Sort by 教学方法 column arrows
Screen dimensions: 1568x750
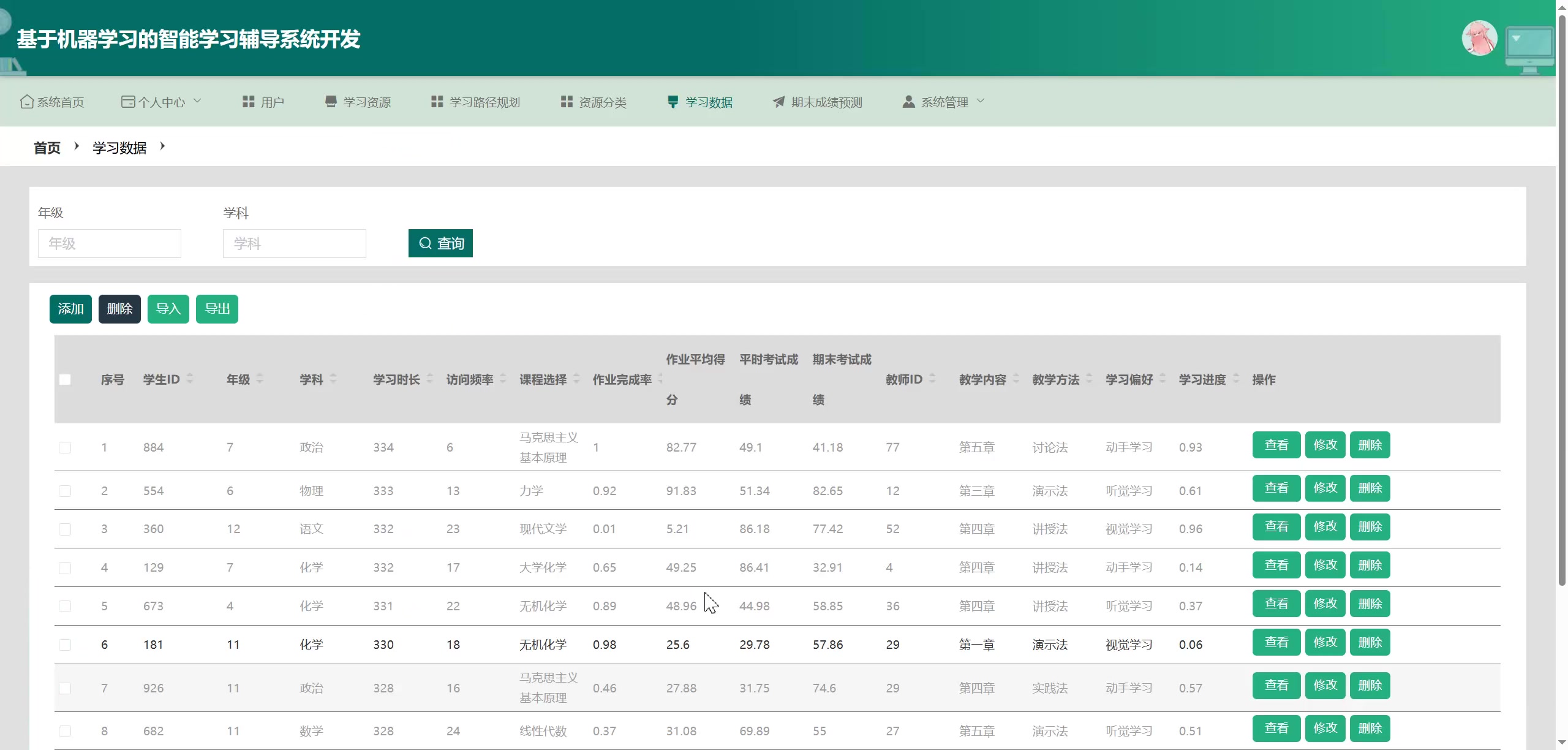coord(1089,379)
